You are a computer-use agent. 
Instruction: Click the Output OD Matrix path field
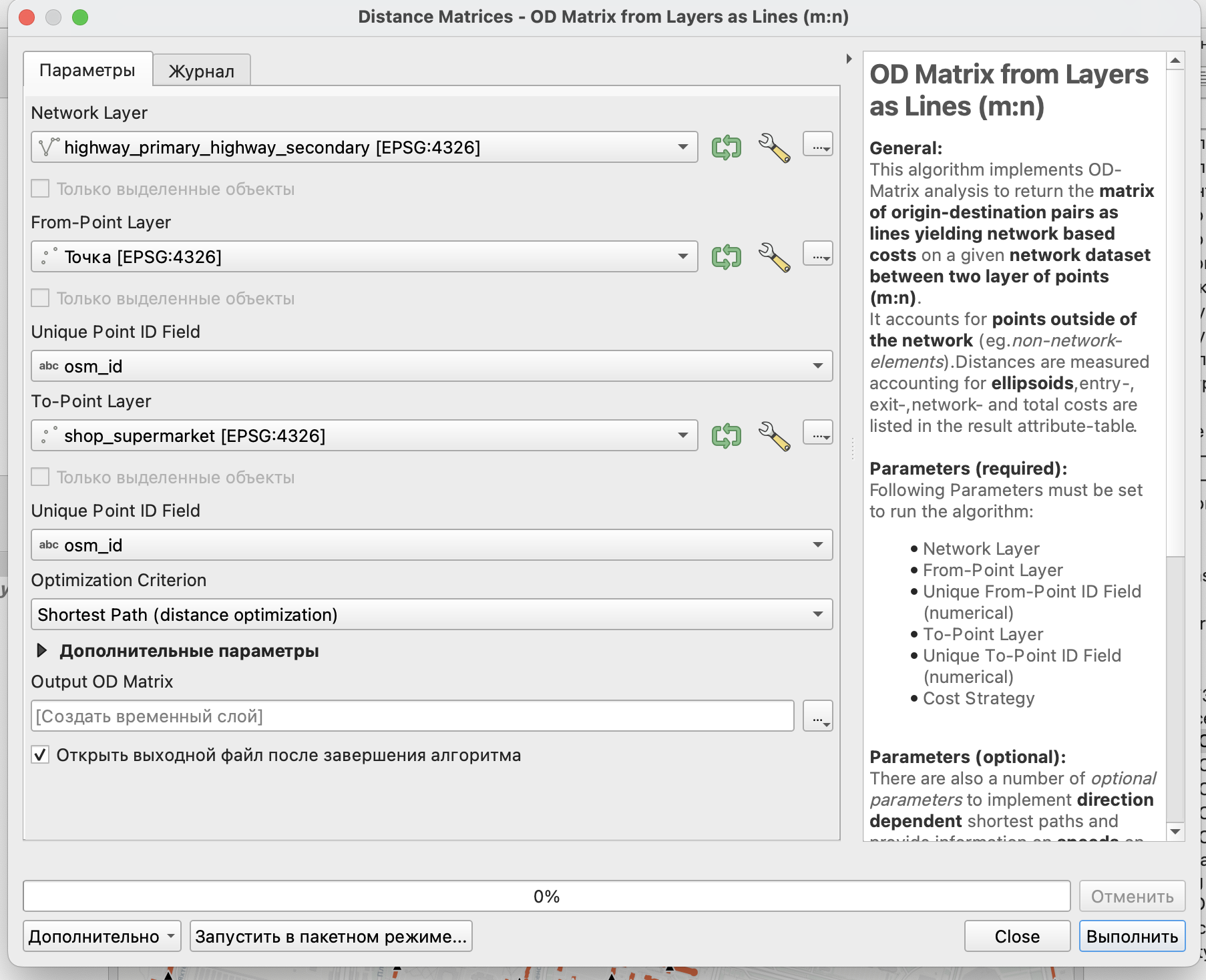(x=412, y=716)
